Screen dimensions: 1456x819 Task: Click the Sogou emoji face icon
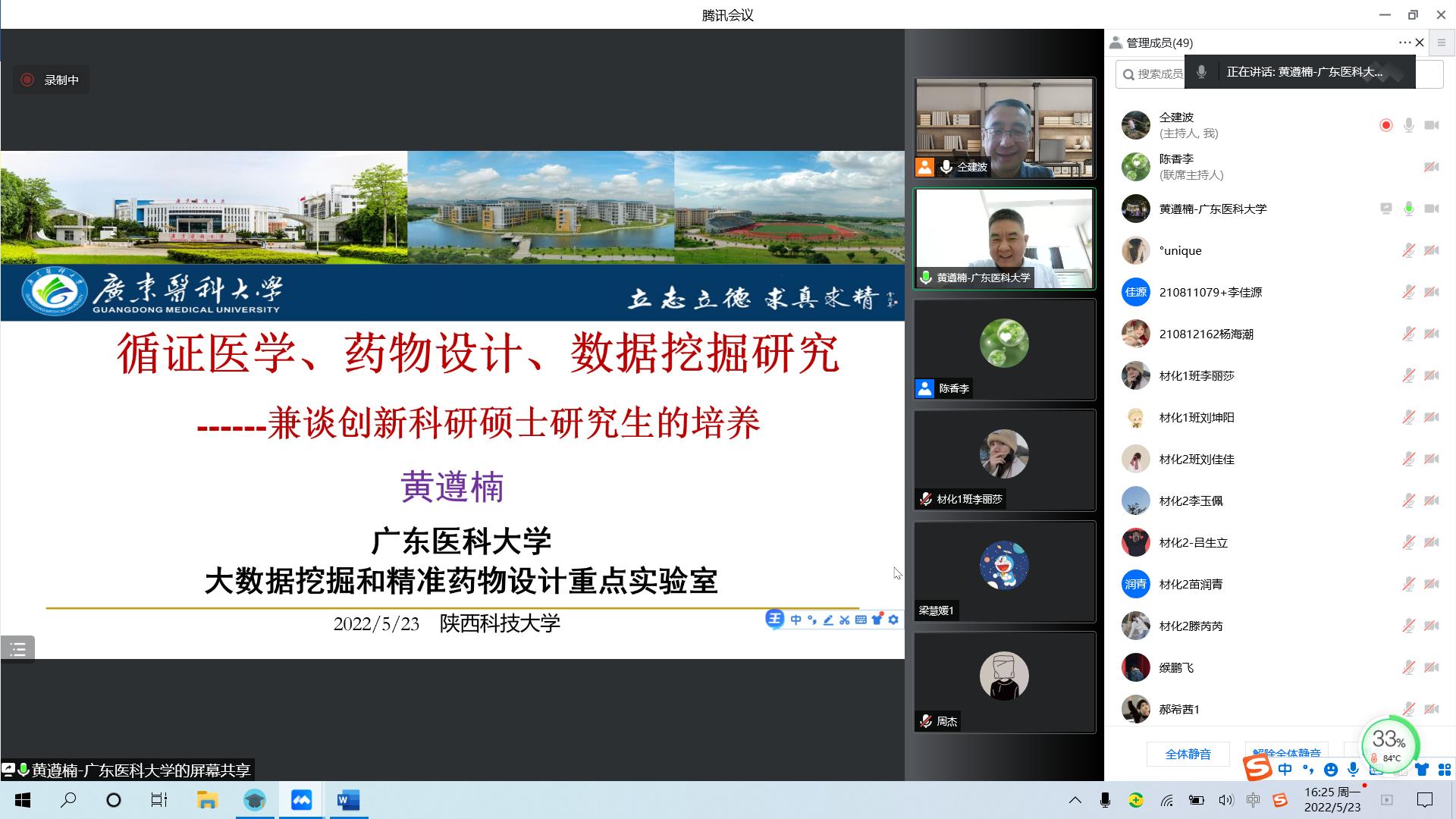click(1330, 770)
